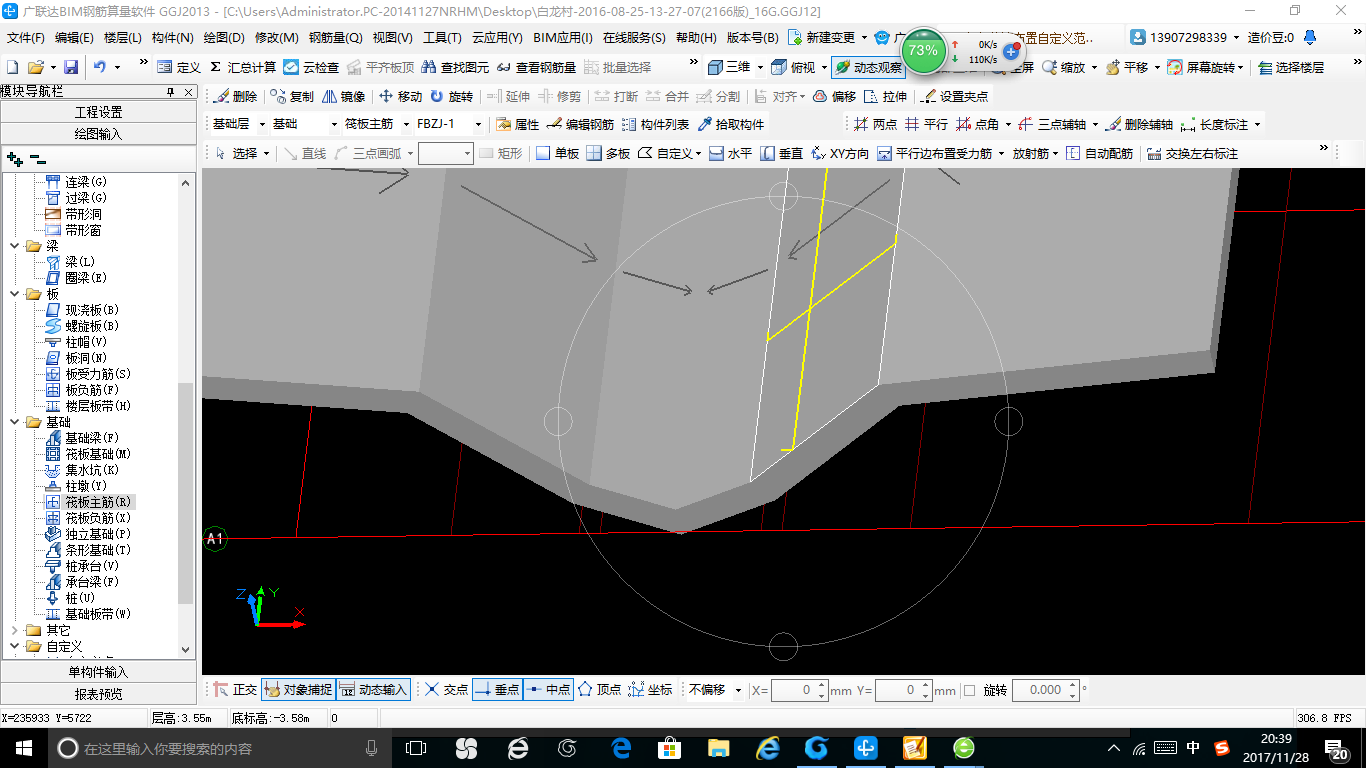
Task: Select 两点 two-point auxiliary axis
Action: point(876,125)
